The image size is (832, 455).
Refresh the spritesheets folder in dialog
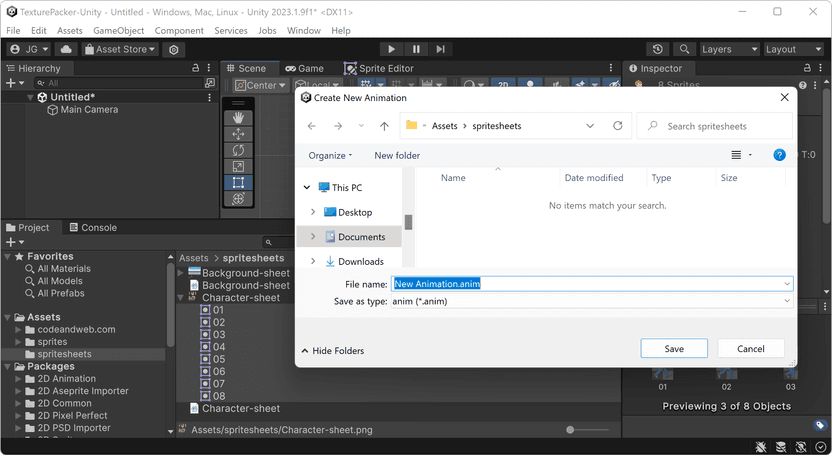[x=618, y=126]
